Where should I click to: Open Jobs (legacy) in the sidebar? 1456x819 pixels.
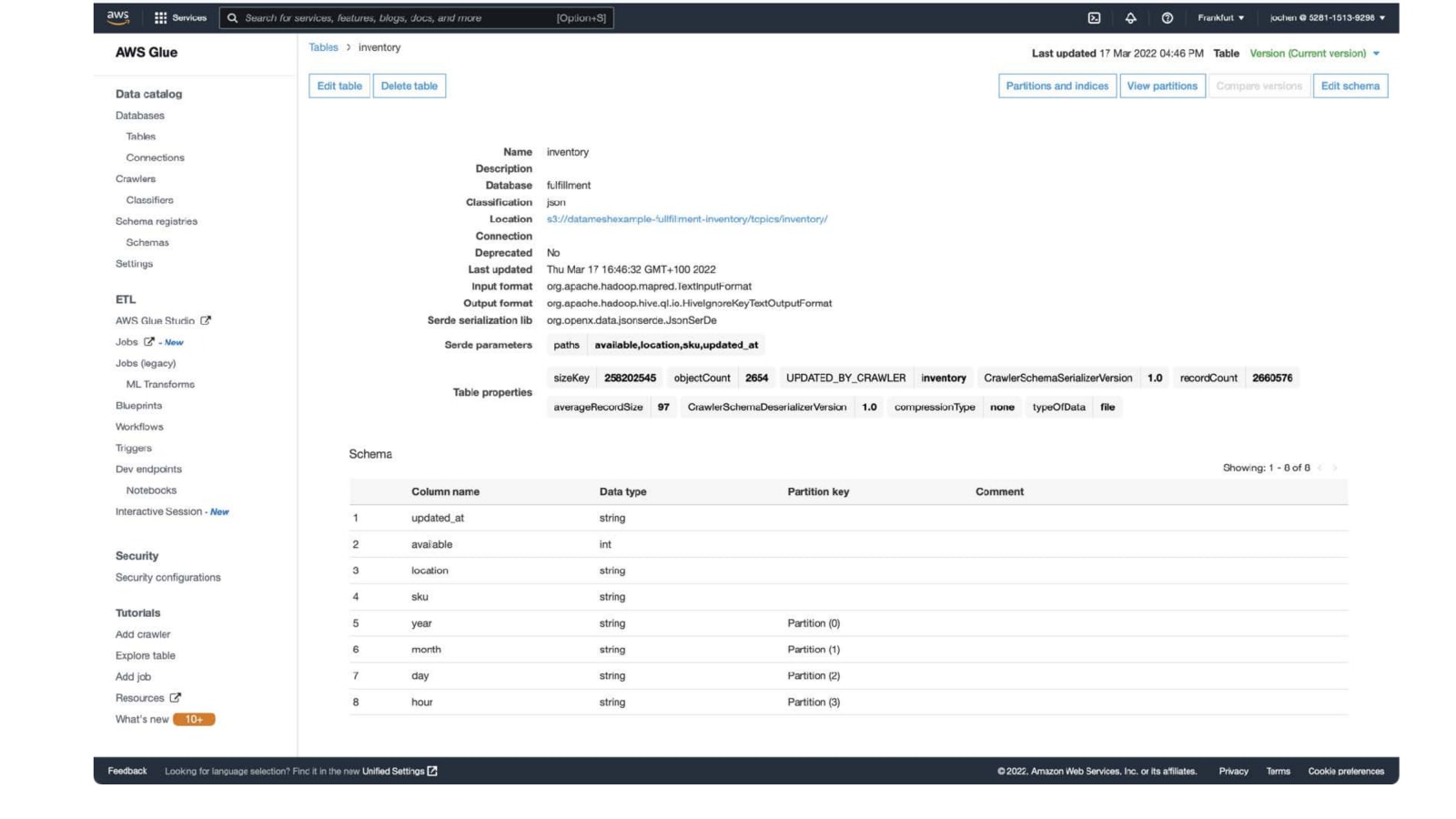[x=146, y=363]
